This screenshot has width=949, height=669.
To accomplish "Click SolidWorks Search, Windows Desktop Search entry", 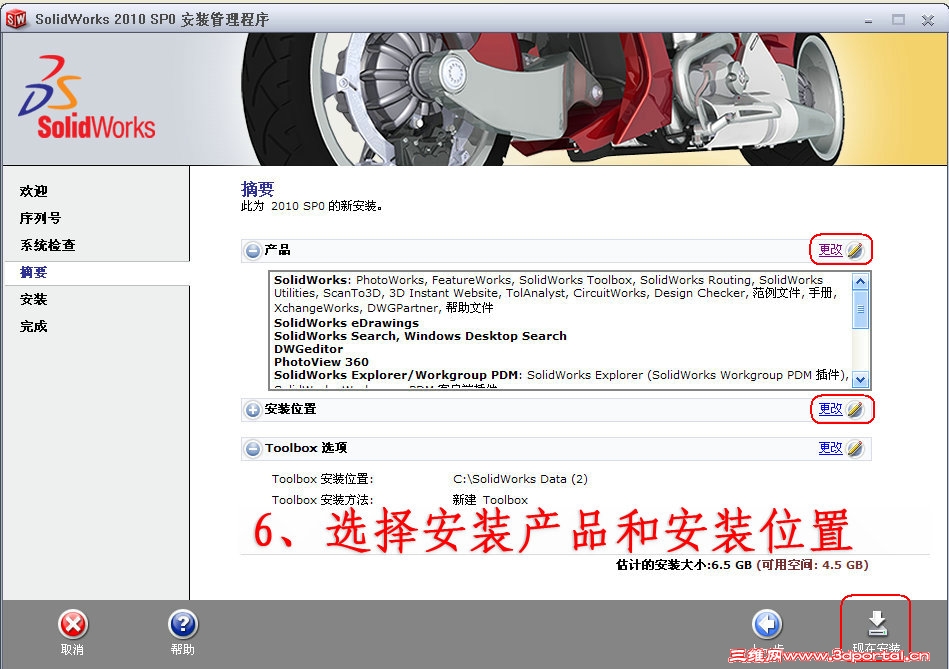I will tap(420, 336).
